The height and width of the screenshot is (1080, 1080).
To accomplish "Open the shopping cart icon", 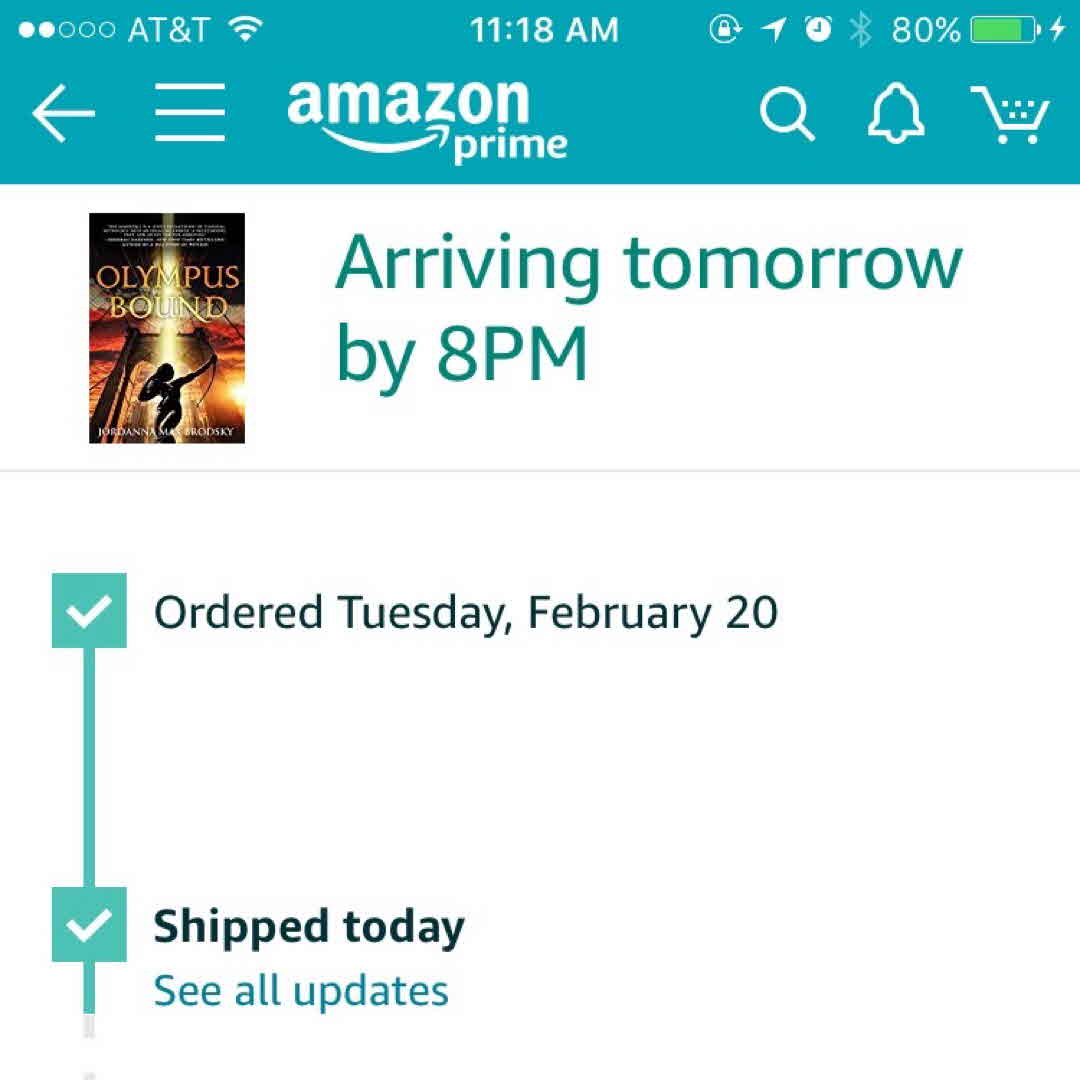I will pyautogui.click(x=1010, y=114).
